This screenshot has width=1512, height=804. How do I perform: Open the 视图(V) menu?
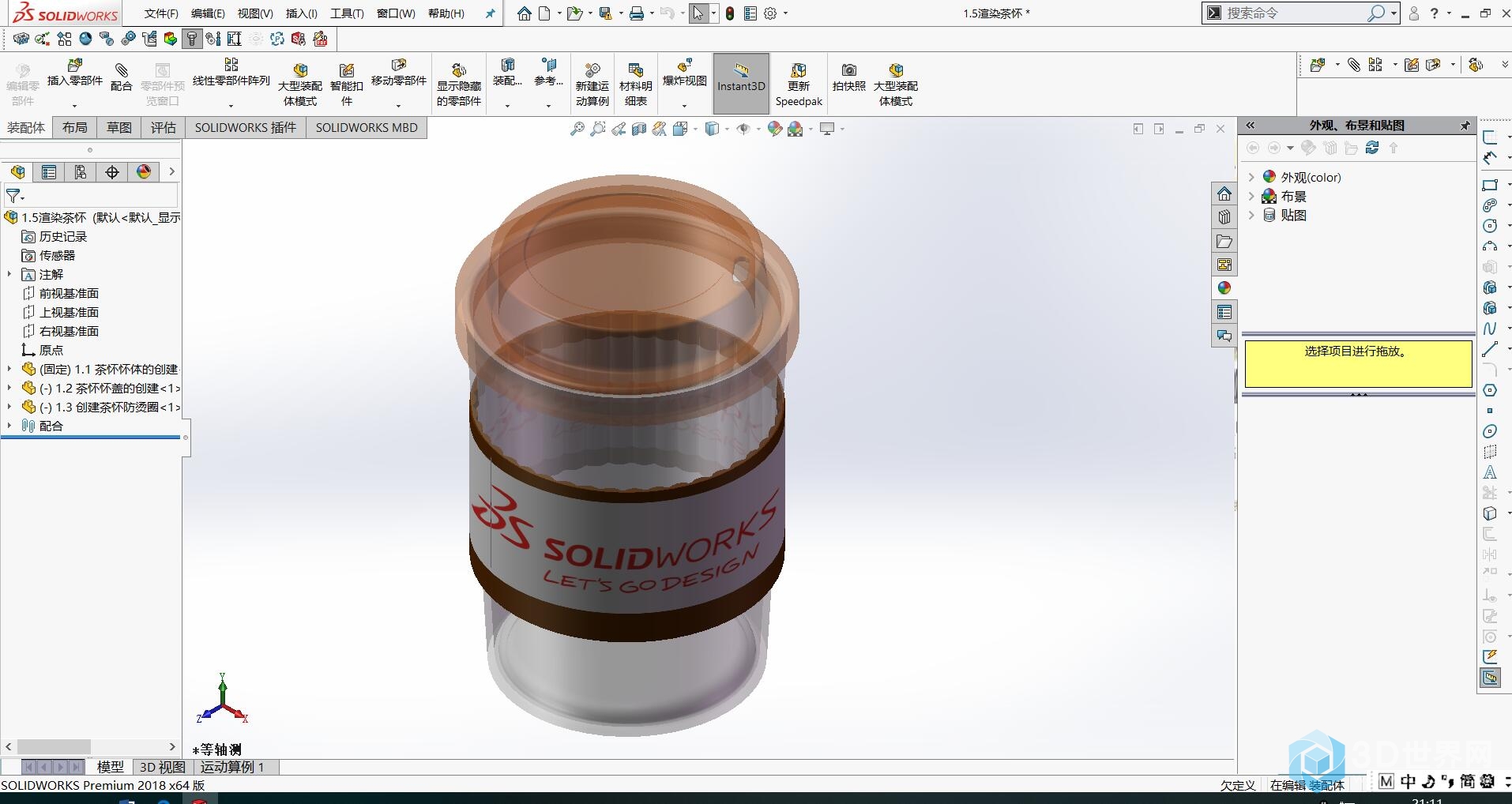tap(255, 13)
